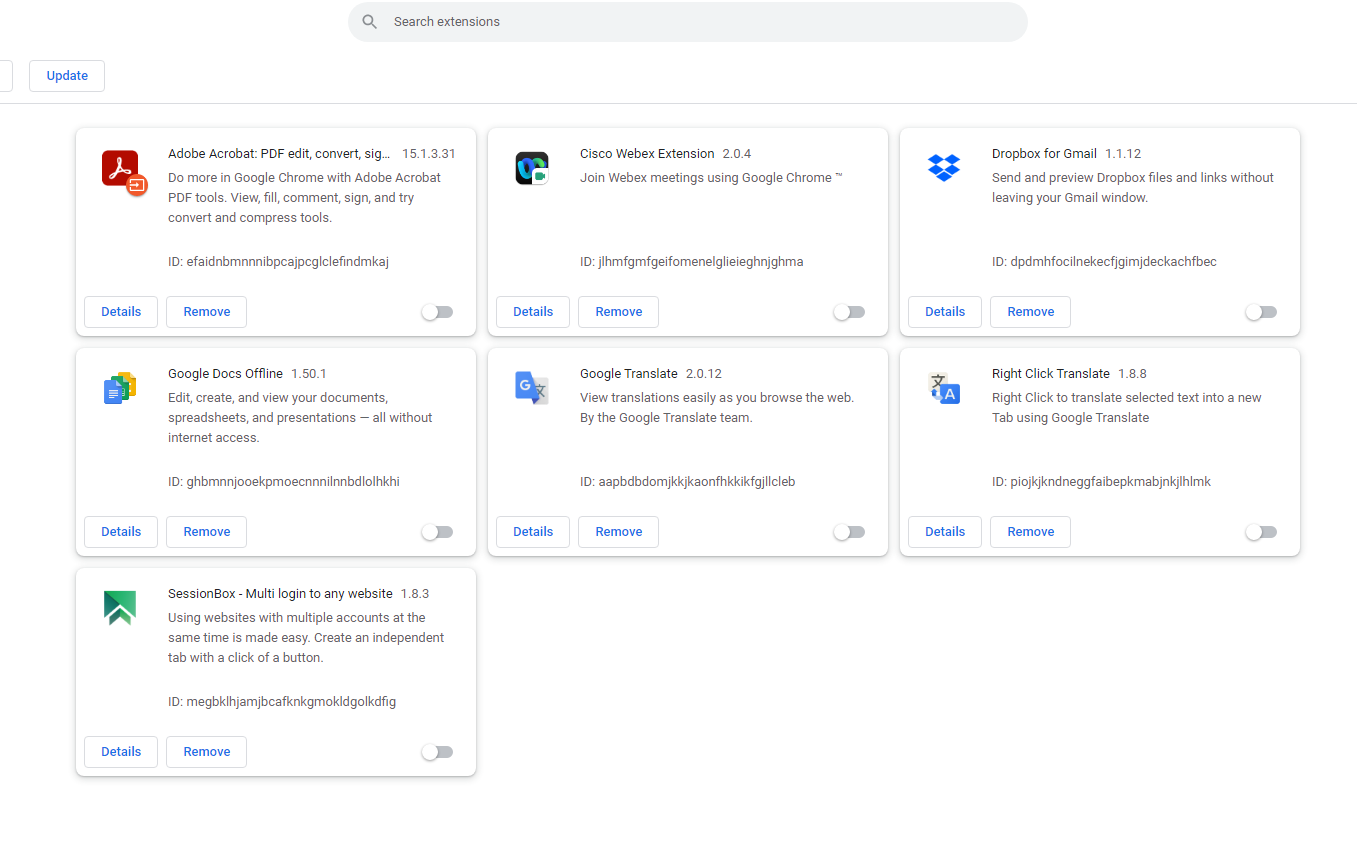The height and width of the screenshot is (852, 1357).
Task: Click Dropbox for Gmail title text
Action: tap(1044, 154)
